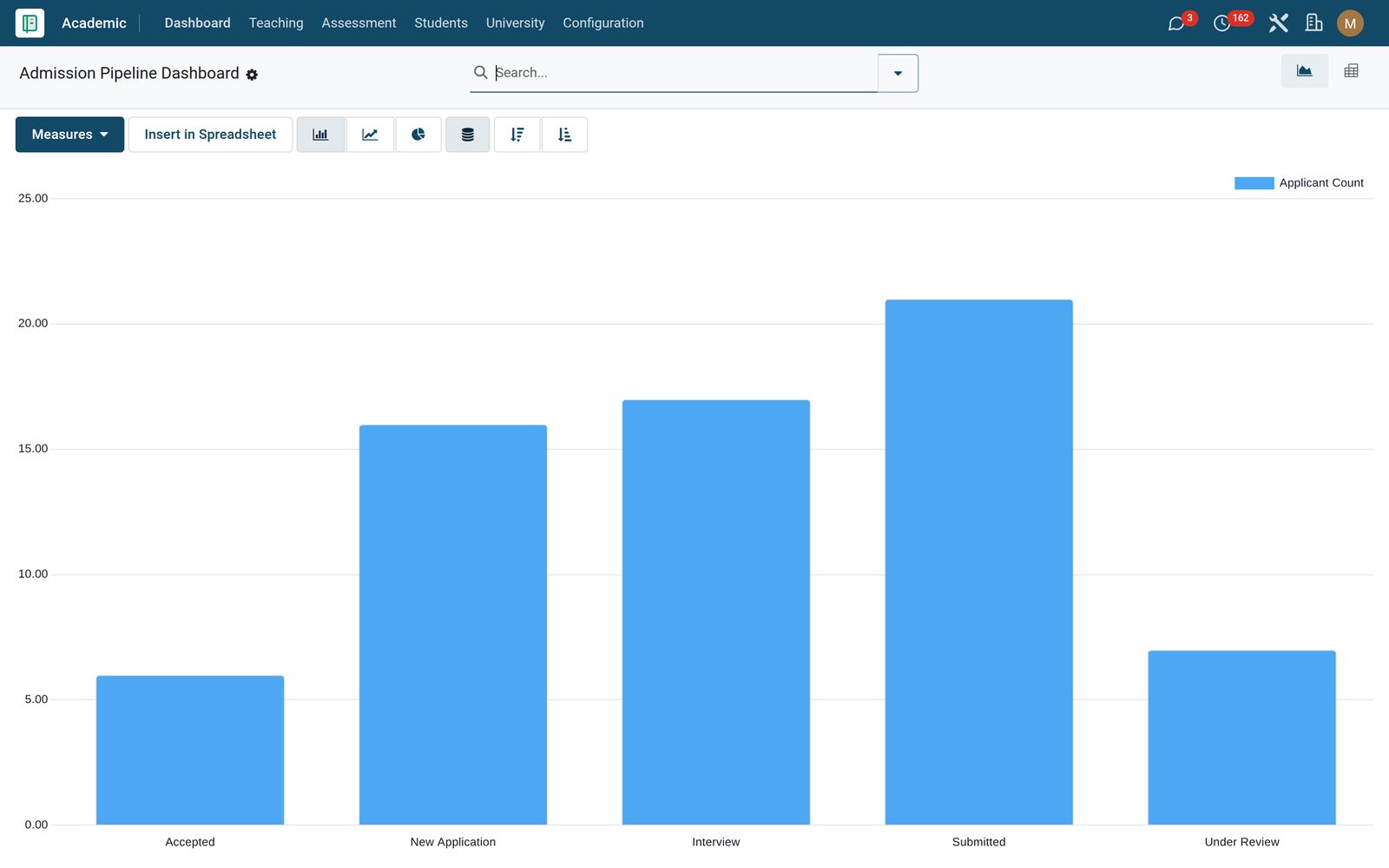Switch to line chart mode

click(x=370, y=135)
